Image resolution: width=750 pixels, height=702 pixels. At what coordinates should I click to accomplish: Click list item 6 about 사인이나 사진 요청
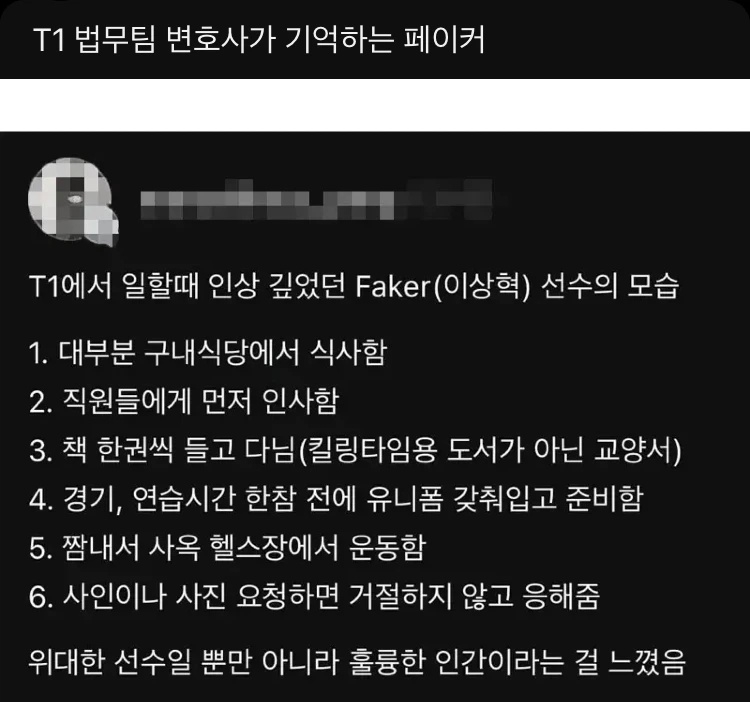[314, 597]
